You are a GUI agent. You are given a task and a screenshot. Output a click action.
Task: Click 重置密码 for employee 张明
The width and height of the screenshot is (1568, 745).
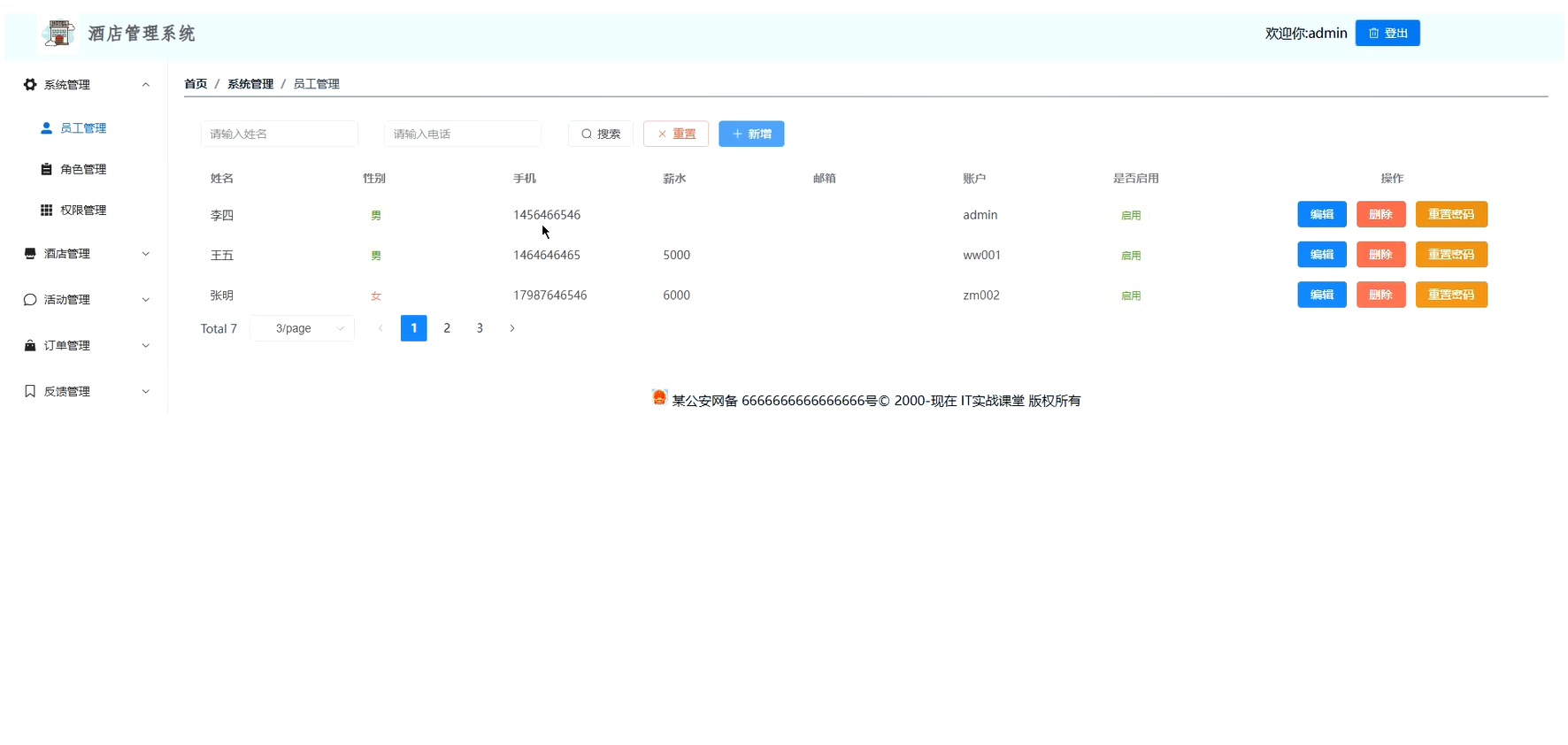pos(1451,295)
